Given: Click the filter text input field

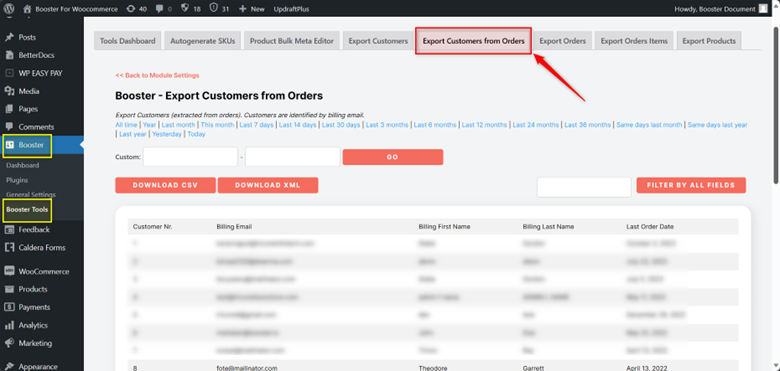Looking at the screenshot, I should click(584, 187).
